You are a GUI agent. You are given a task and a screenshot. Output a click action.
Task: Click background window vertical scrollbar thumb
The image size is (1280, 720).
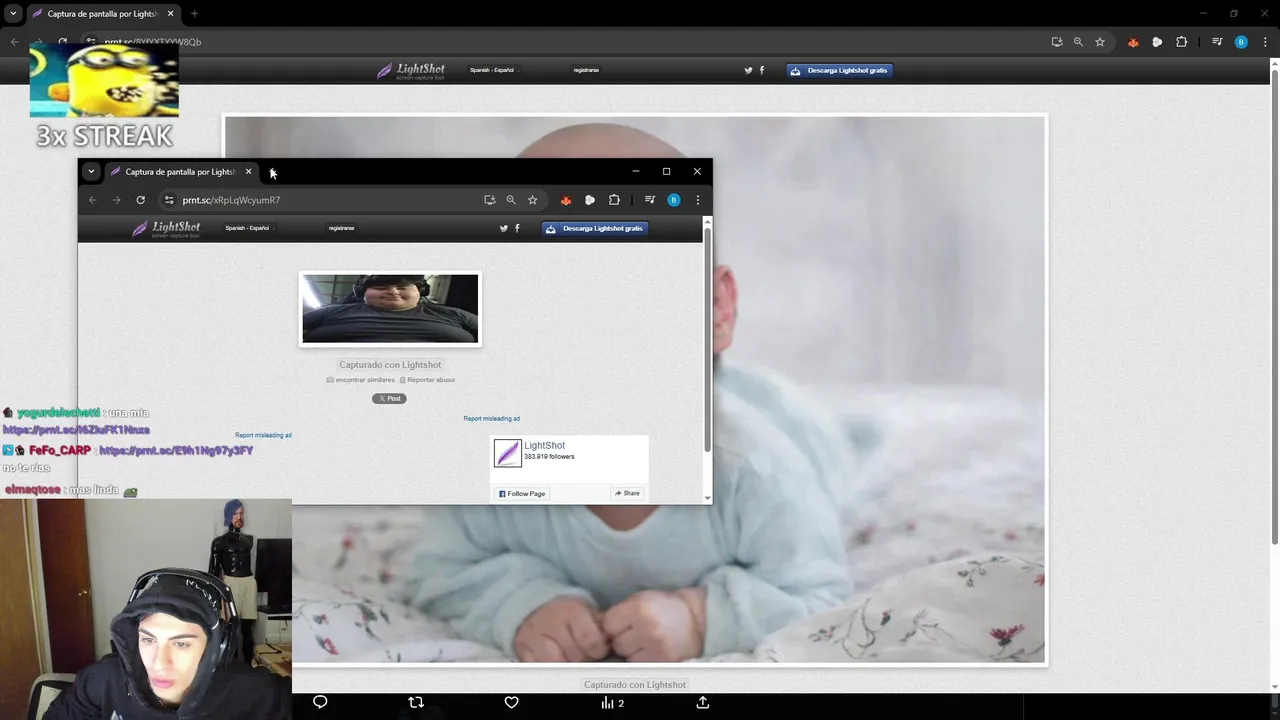coord(1274,307)
